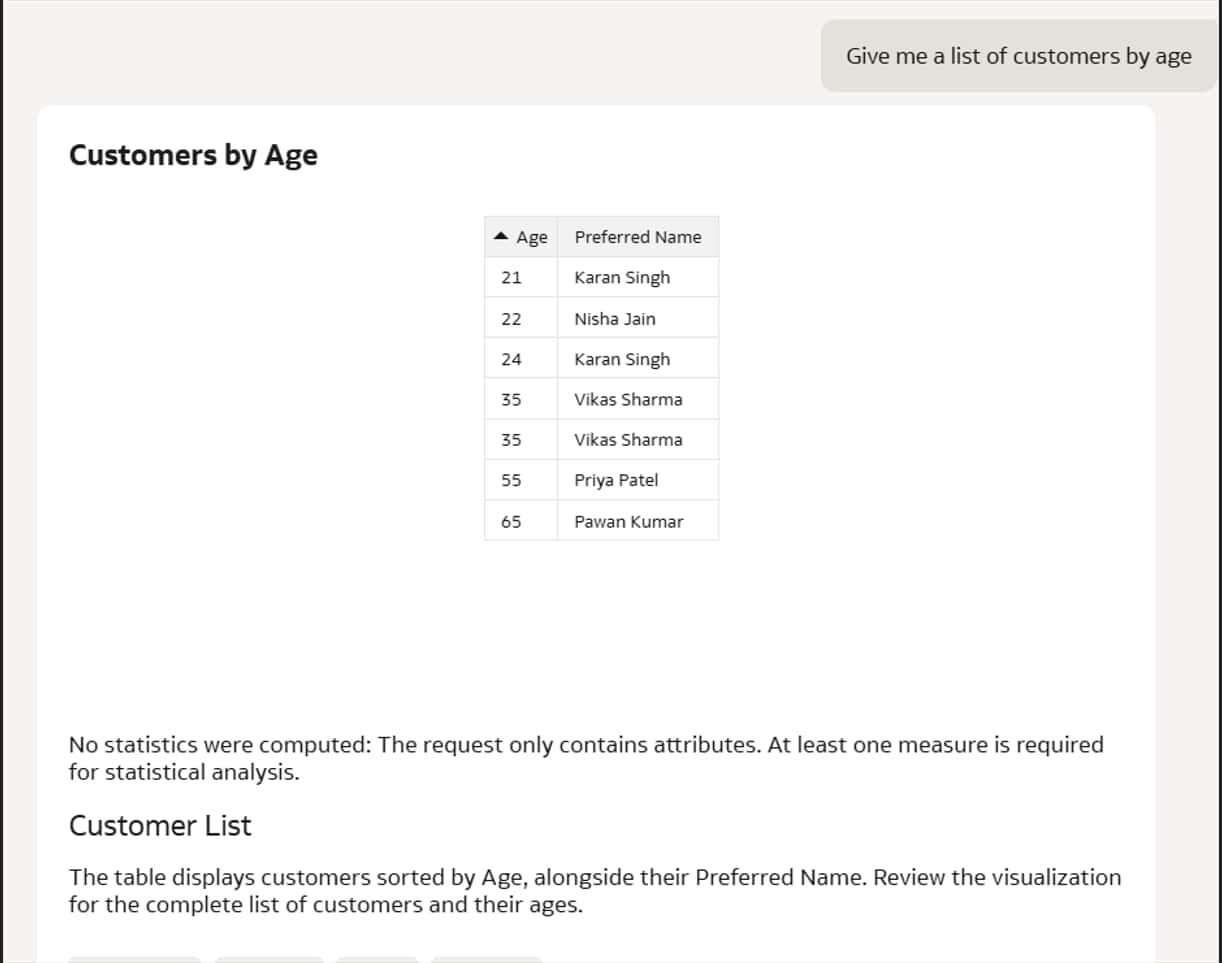Select the row for Karan Singh aged 21
This screenshot has width=1222, height=963.
tap(600, 277)
